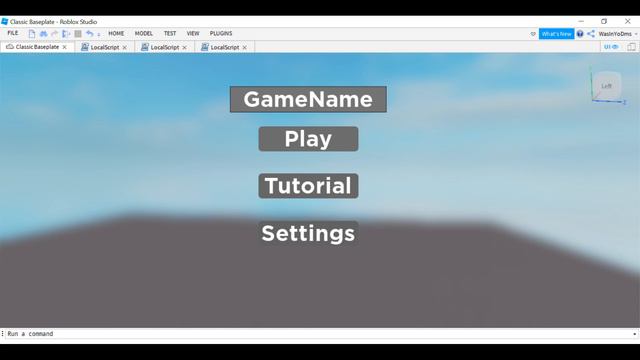
Task: Open the WasInYoDms account dropdown
Action: (618, 34)
